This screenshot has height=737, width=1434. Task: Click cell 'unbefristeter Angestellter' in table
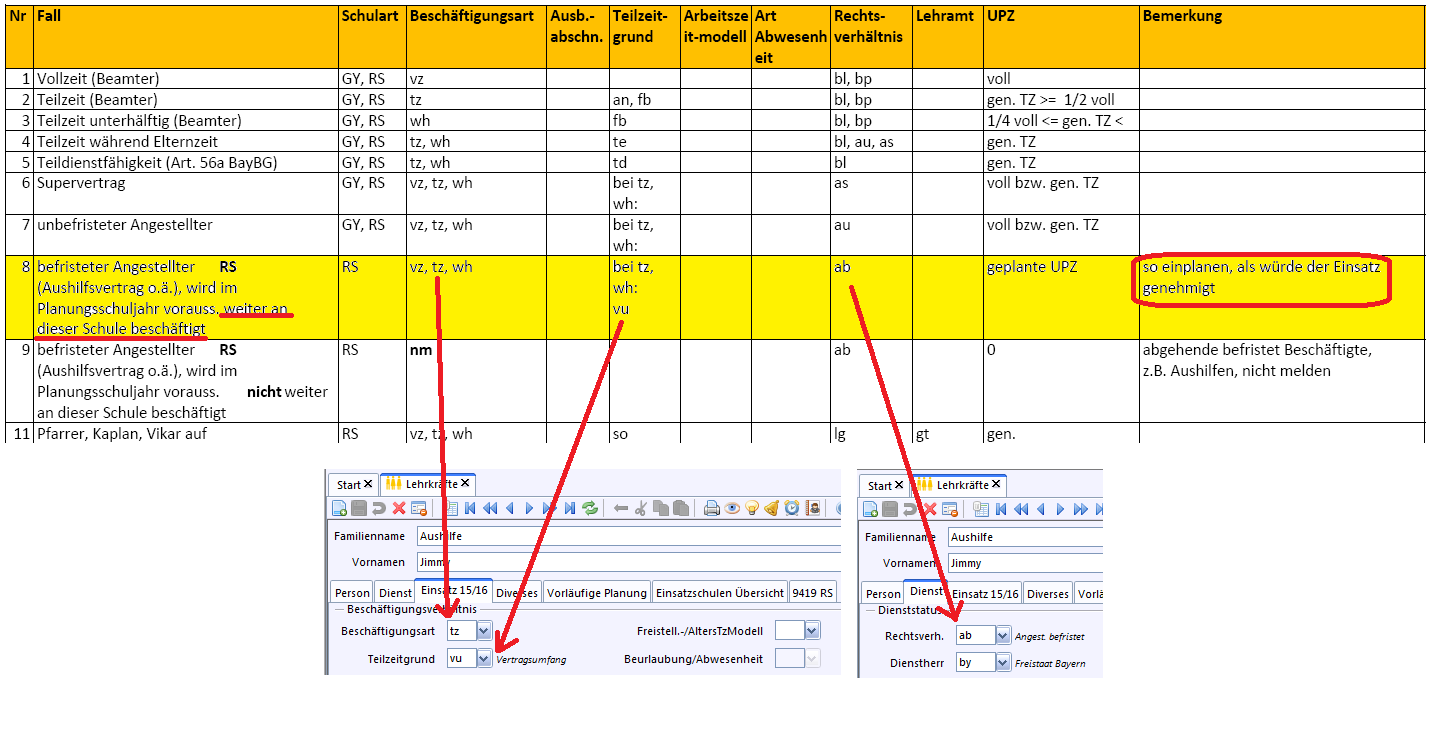tap(186, 235)
